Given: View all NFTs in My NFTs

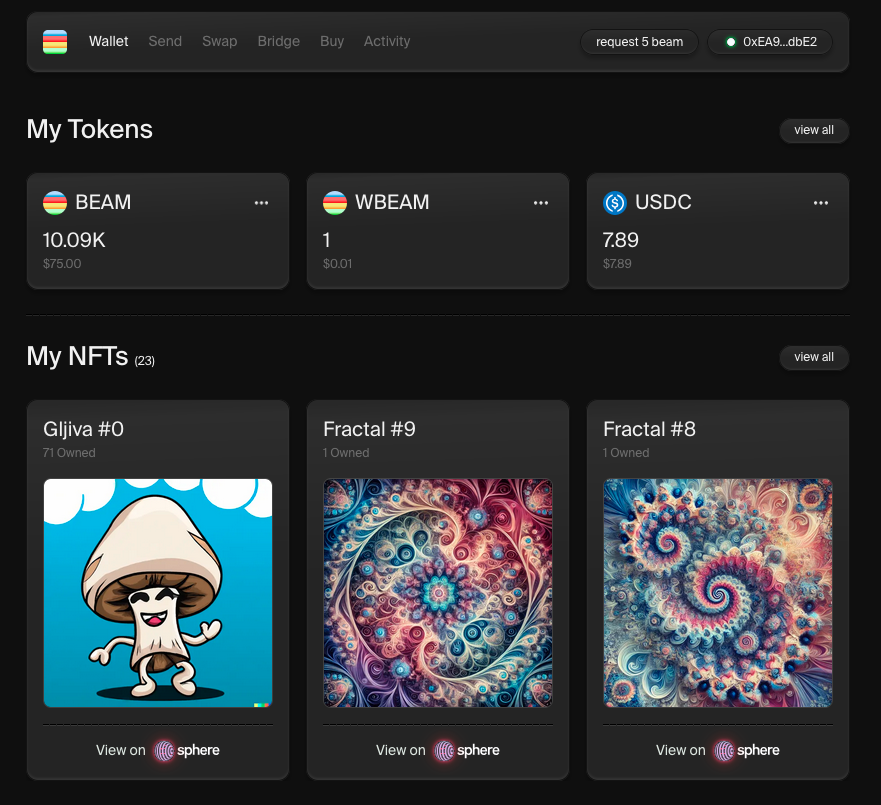Looking at the screenshot, I should pyautogui.click(x=814, y=357).
